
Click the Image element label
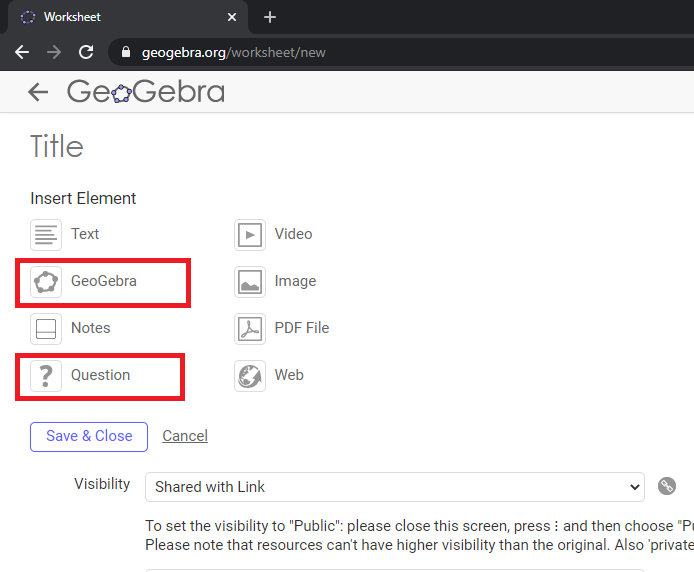tap(295, 282)
